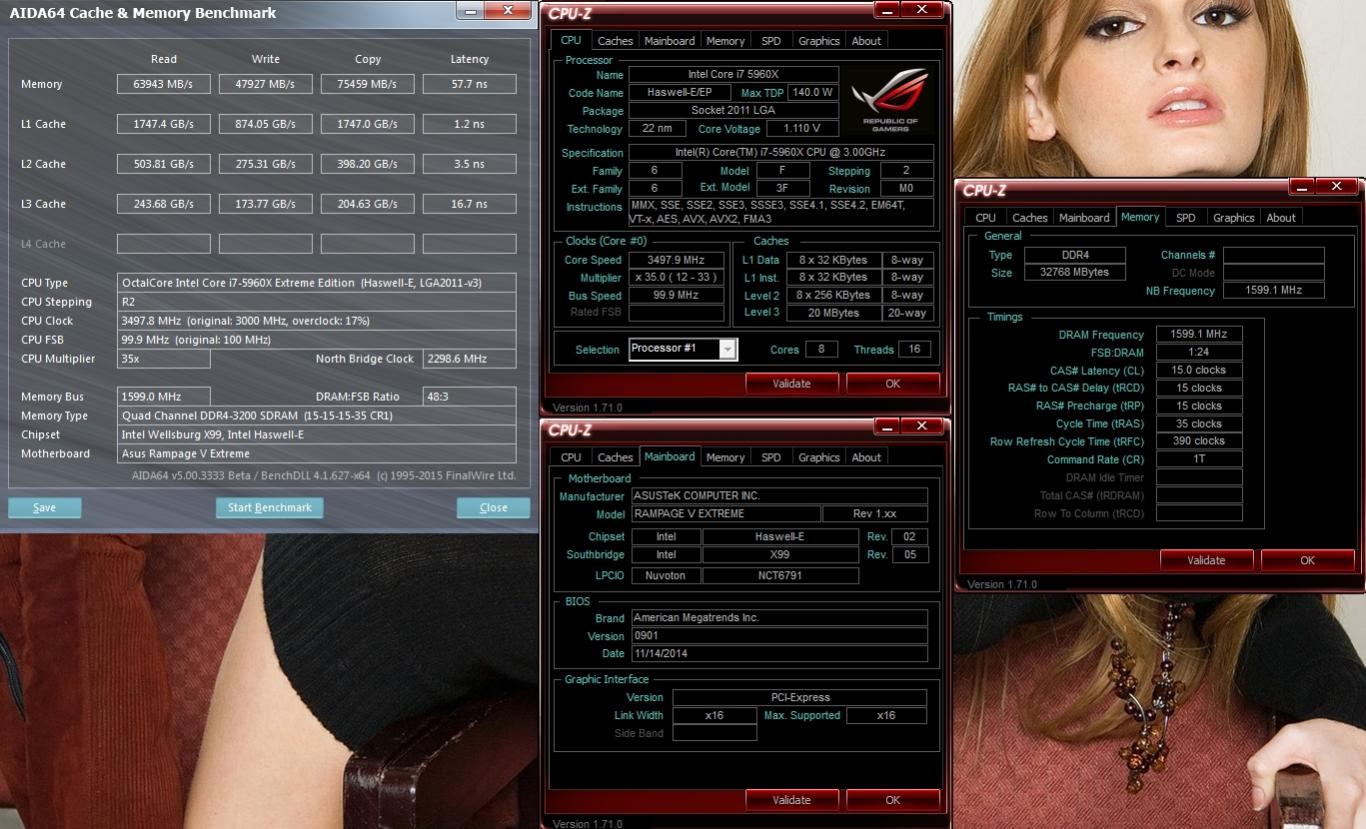Close the top CPU-Z CPU window
The width and height of the screenshot is (1366, 829).
(x=922, y=10)
